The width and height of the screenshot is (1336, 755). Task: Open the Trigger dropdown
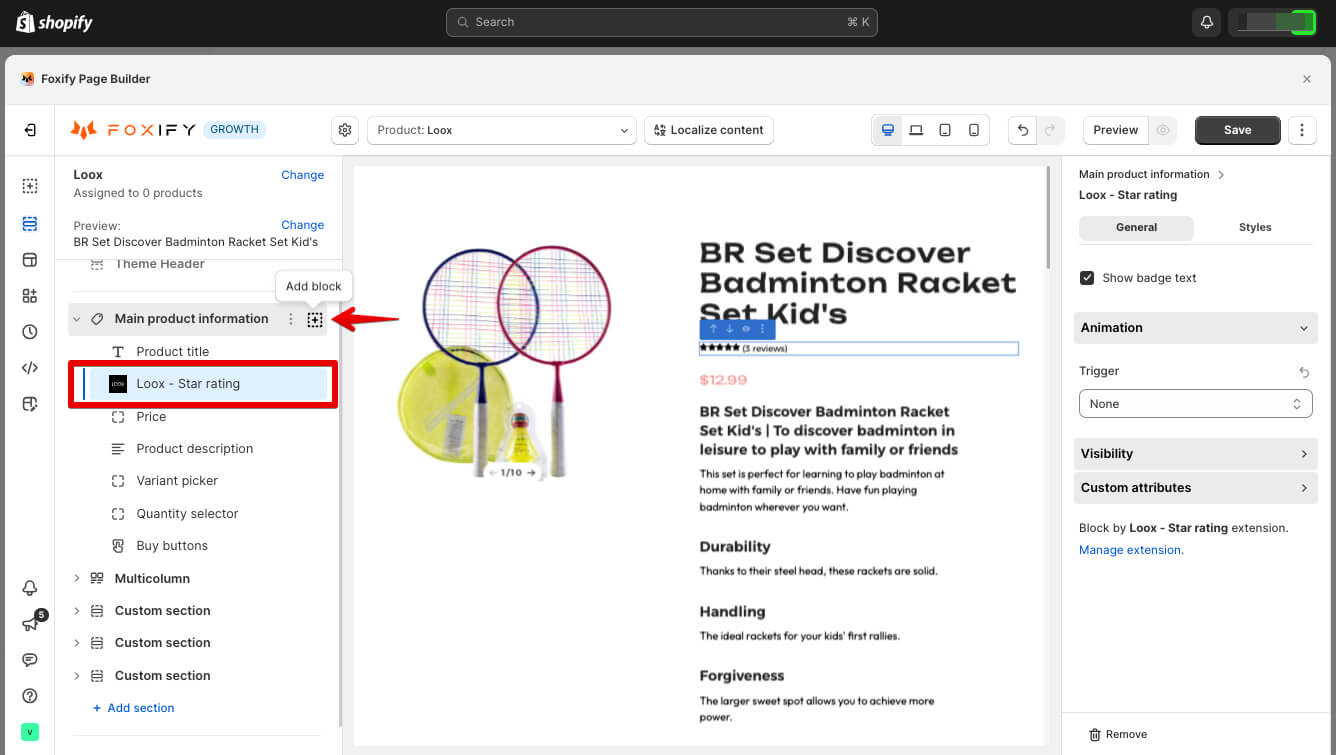tap(1195, 404)
